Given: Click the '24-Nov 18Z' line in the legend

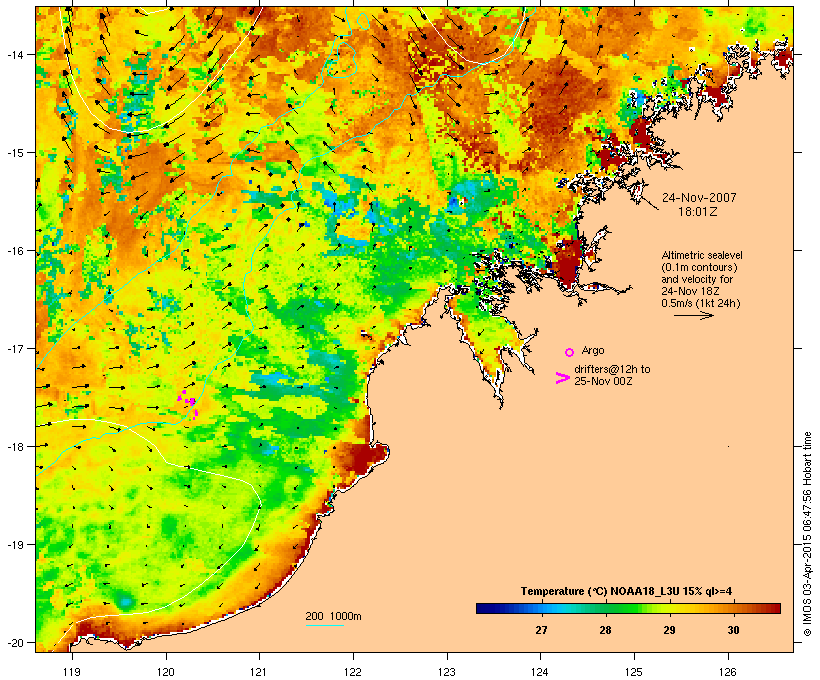Looking at the screenshot, I should pos(690,291).
